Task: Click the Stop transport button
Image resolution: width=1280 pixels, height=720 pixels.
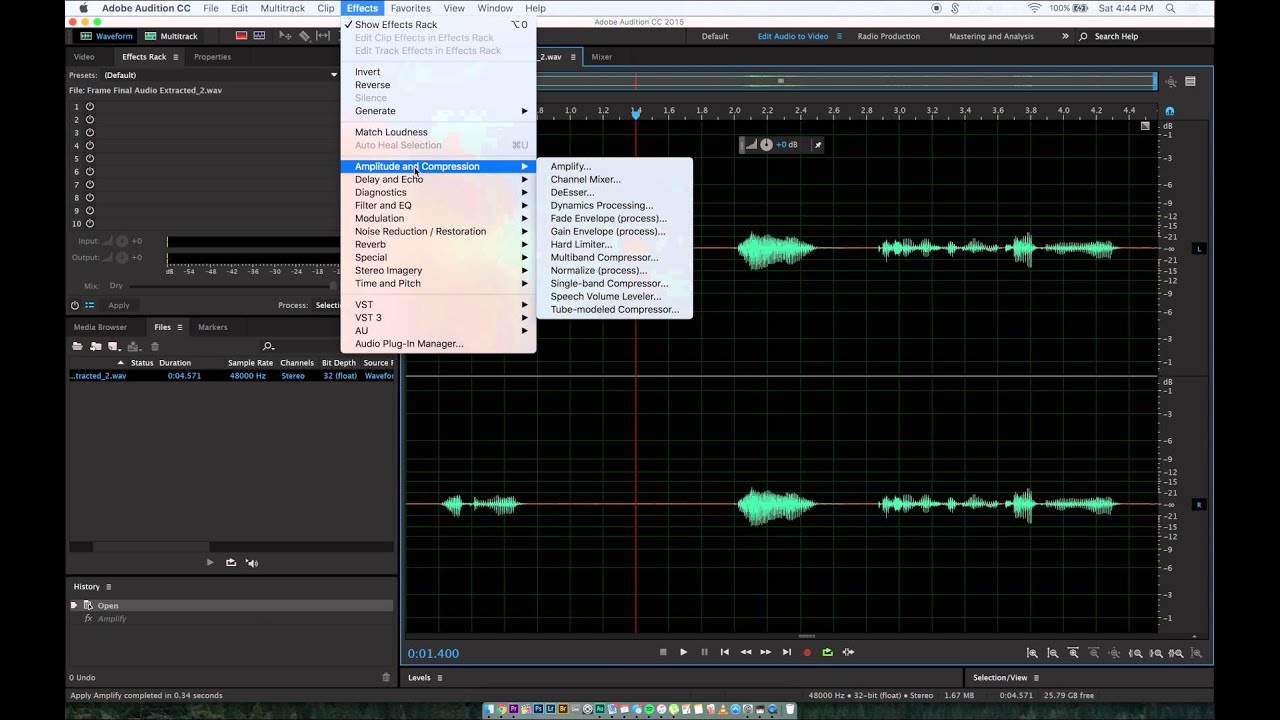Action: (x=663, y=652)
